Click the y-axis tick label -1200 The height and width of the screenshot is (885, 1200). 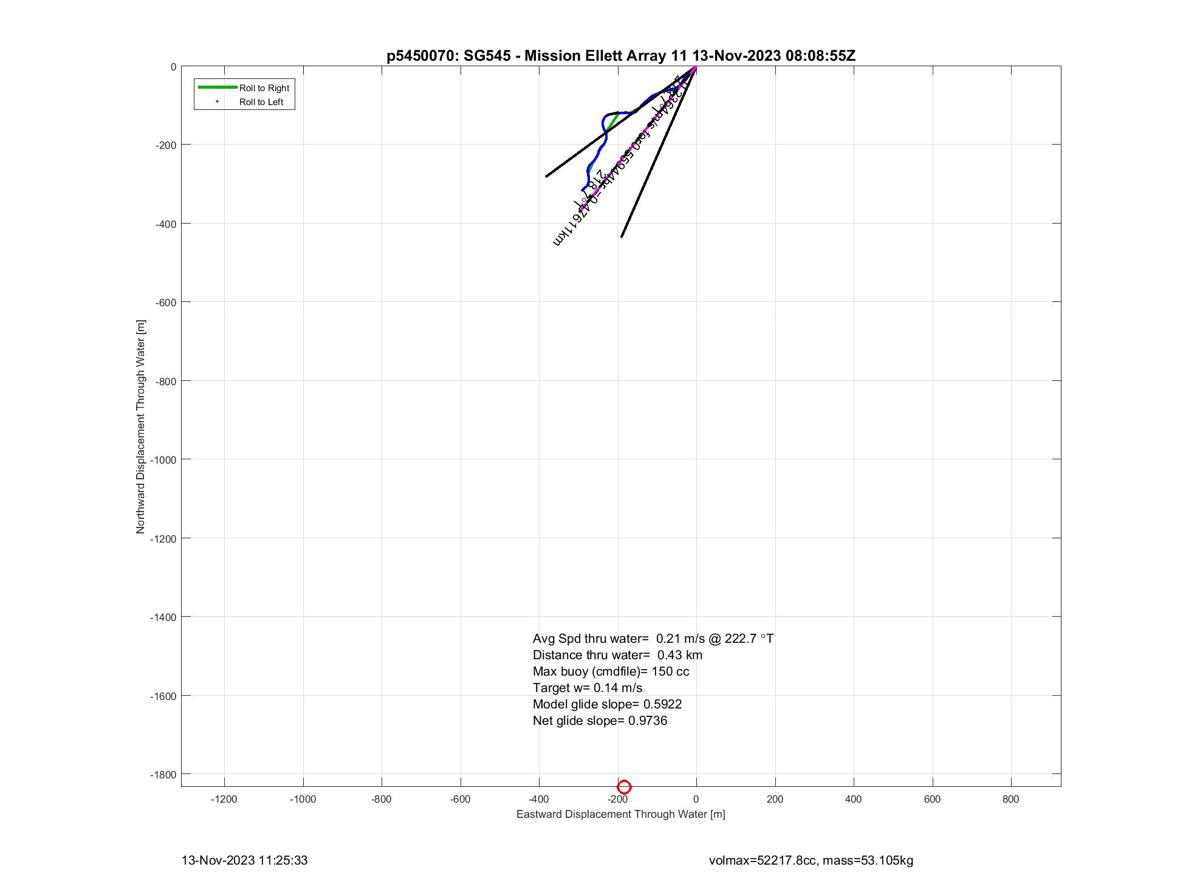(162, 539)
